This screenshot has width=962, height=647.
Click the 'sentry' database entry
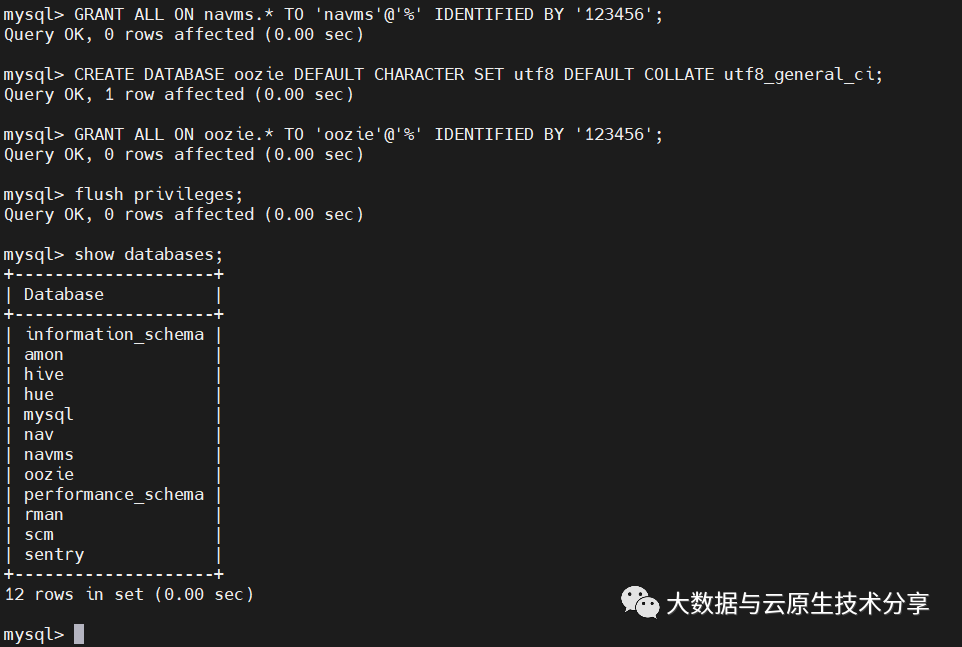[x=54, y=555]
